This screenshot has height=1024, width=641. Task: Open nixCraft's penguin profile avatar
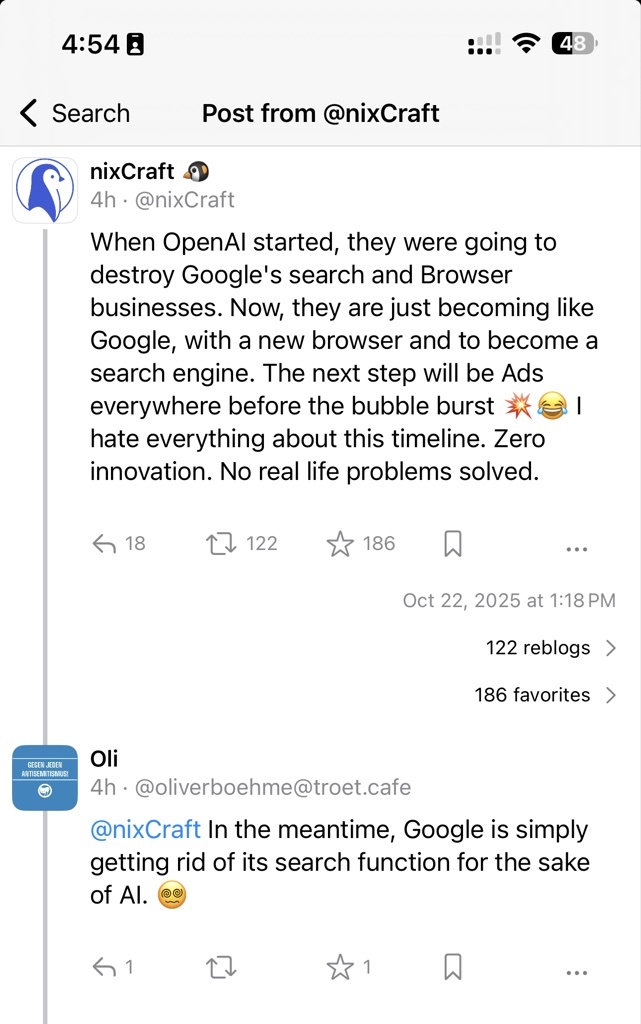point(45,190)
